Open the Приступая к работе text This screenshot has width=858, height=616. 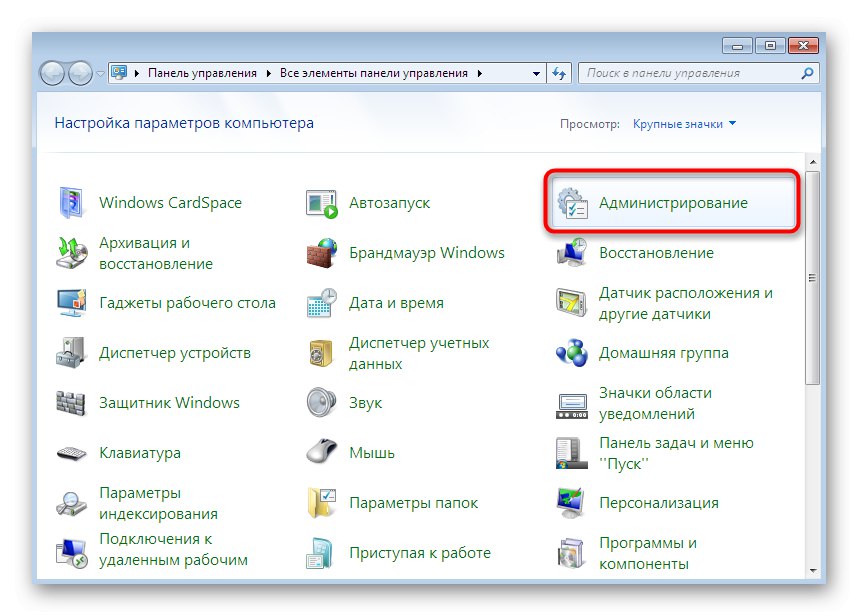click(x=420, y=553)
